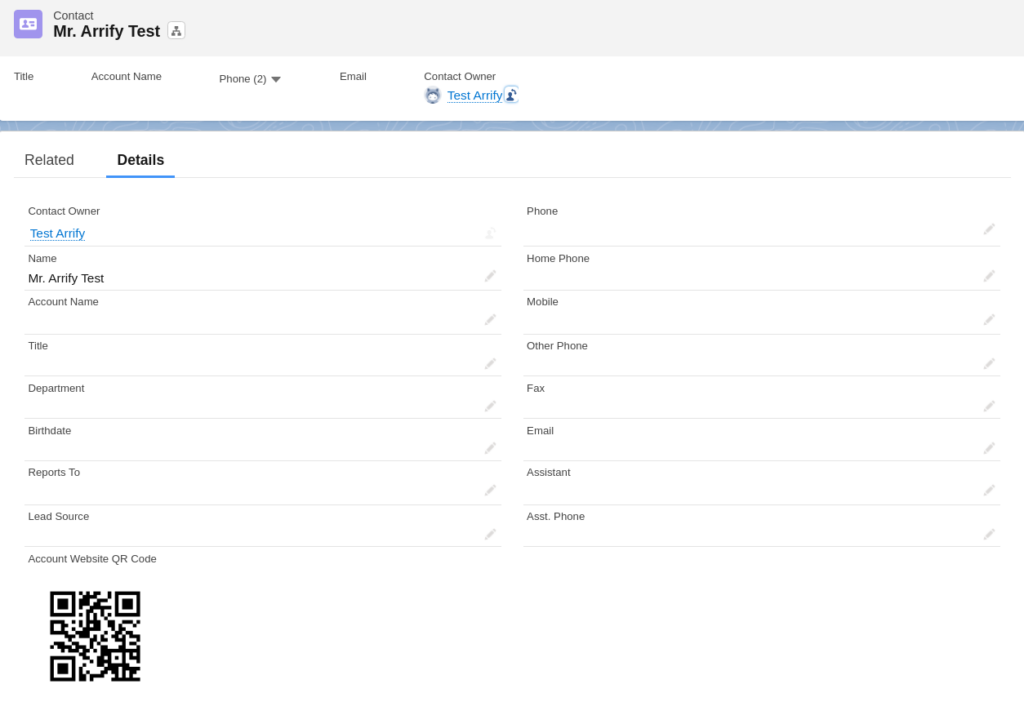
Task: Open Test Arrify link in header
Action: [474, 96]
